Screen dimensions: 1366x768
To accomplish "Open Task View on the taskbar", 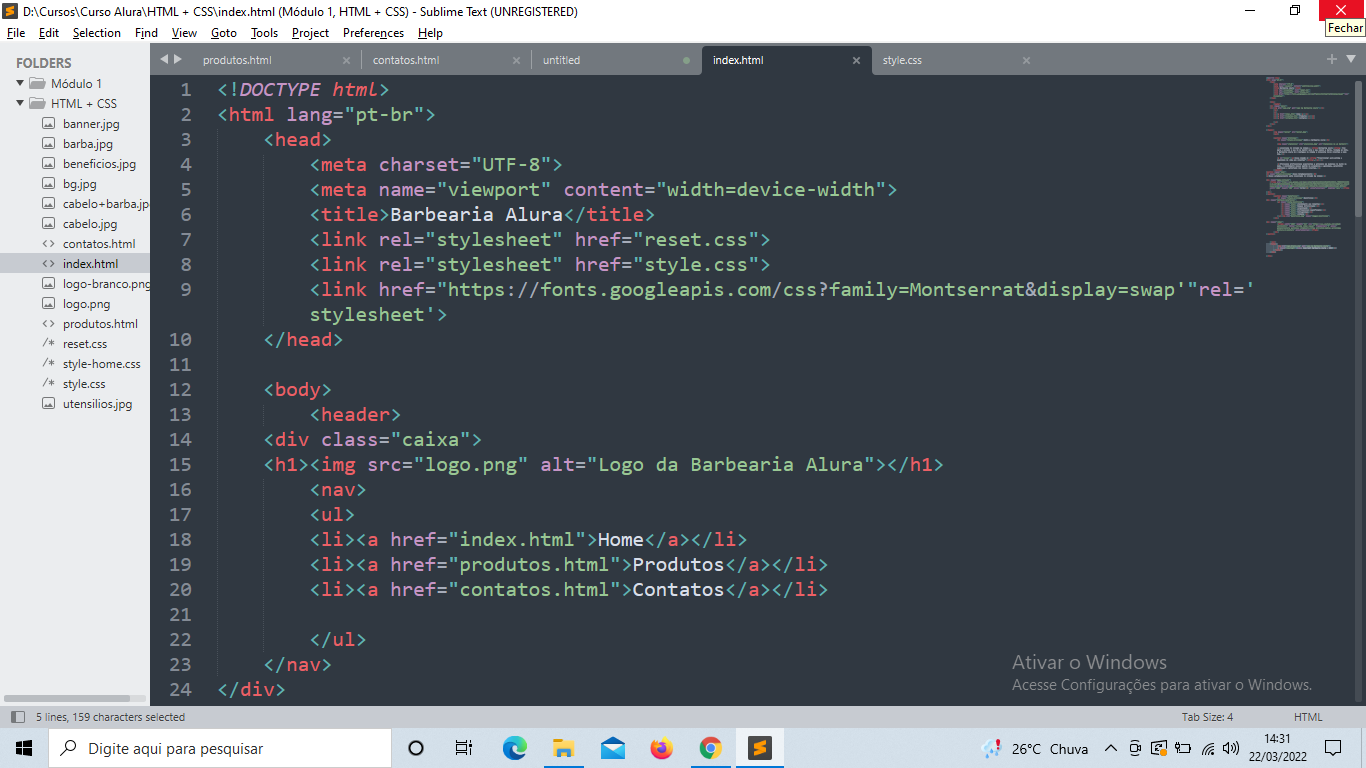I will pyautogui.click(x=464, y=748).
